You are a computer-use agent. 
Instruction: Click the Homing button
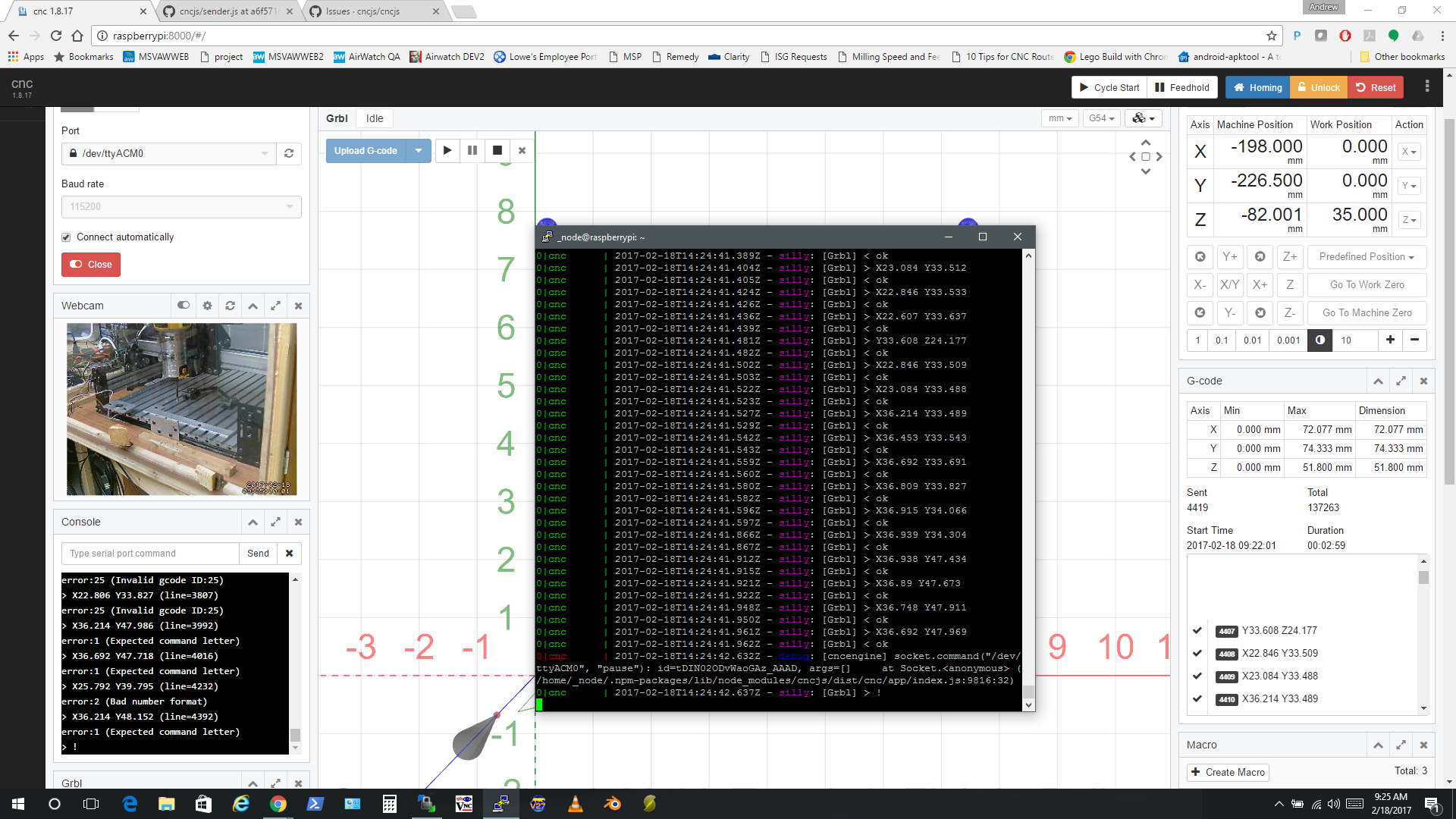(x=1257, y=87)
